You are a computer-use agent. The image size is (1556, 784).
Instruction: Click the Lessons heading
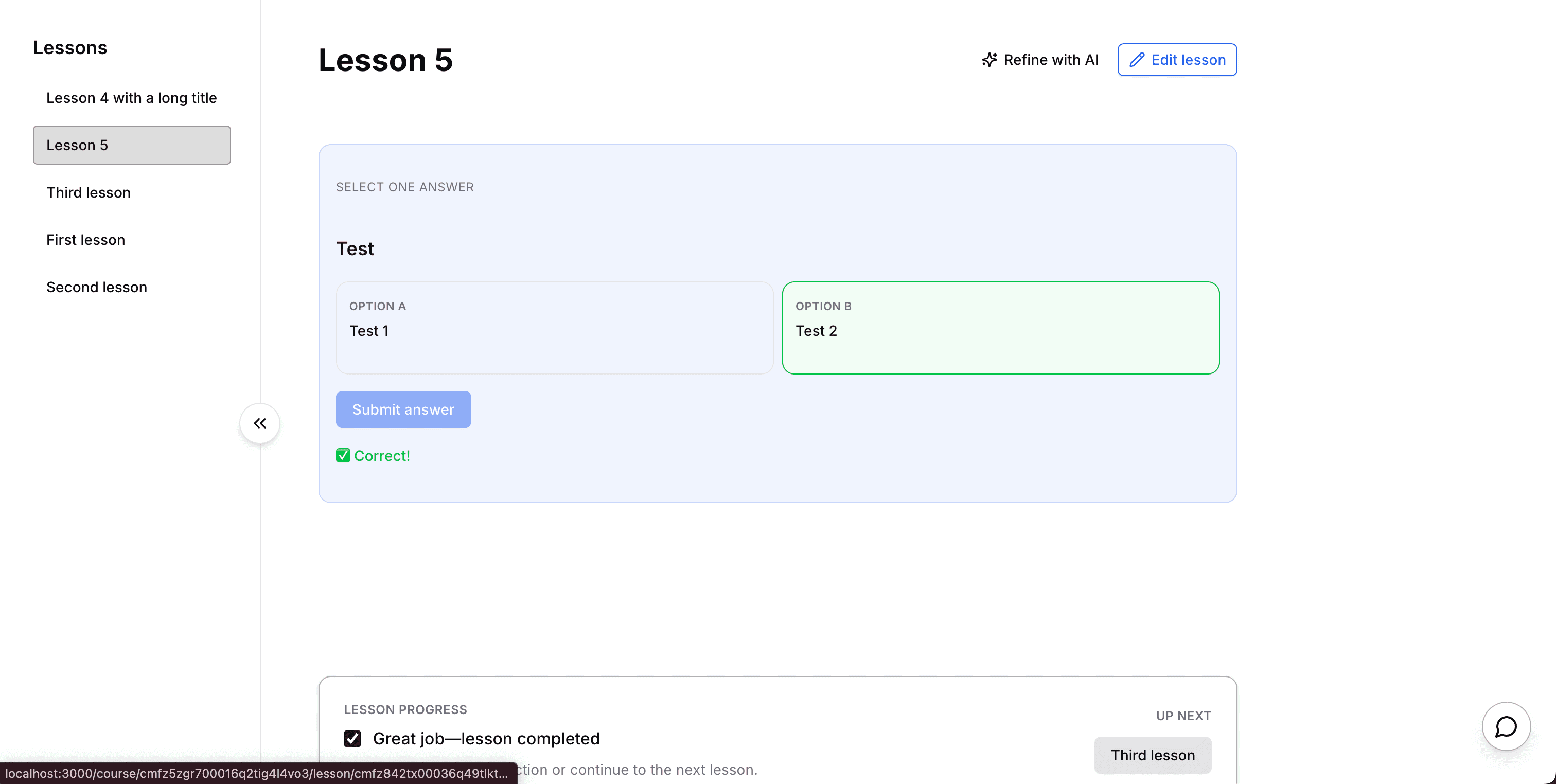(70, 47)
